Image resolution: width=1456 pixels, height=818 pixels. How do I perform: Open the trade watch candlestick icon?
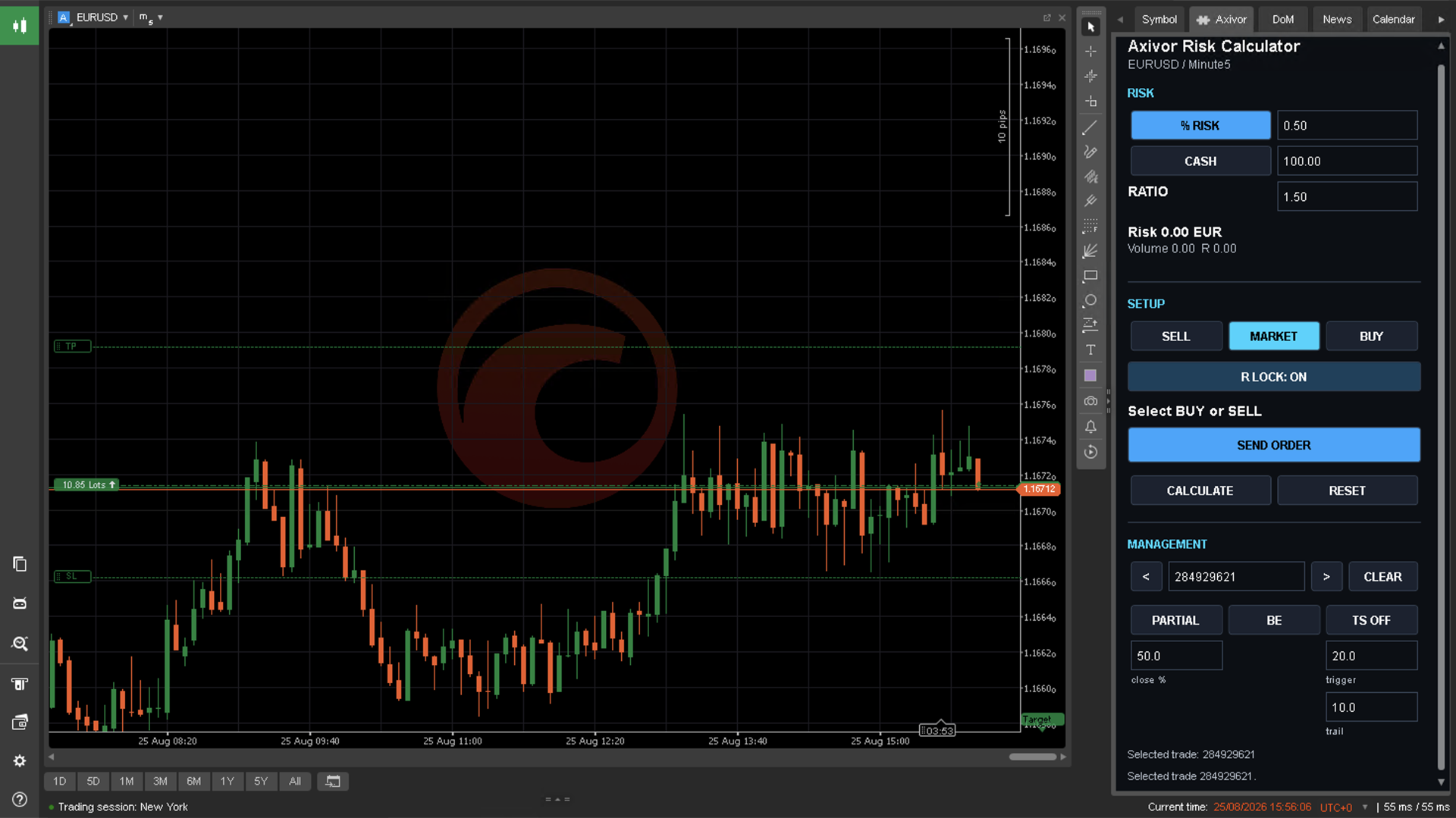pyautogui.click(x=20, y=26)
